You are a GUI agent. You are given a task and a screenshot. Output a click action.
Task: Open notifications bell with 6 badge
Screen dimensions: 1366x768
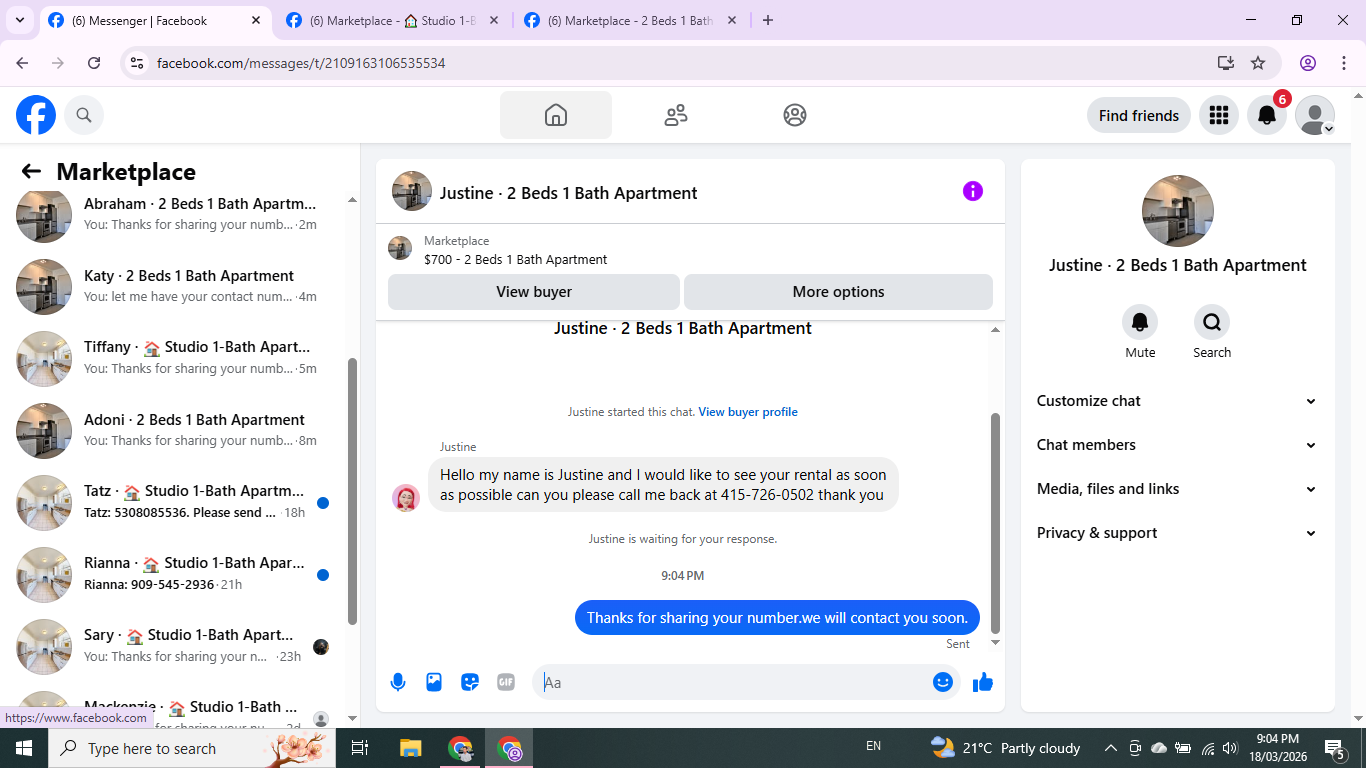pyautogui.click(x=1267, y=115)
